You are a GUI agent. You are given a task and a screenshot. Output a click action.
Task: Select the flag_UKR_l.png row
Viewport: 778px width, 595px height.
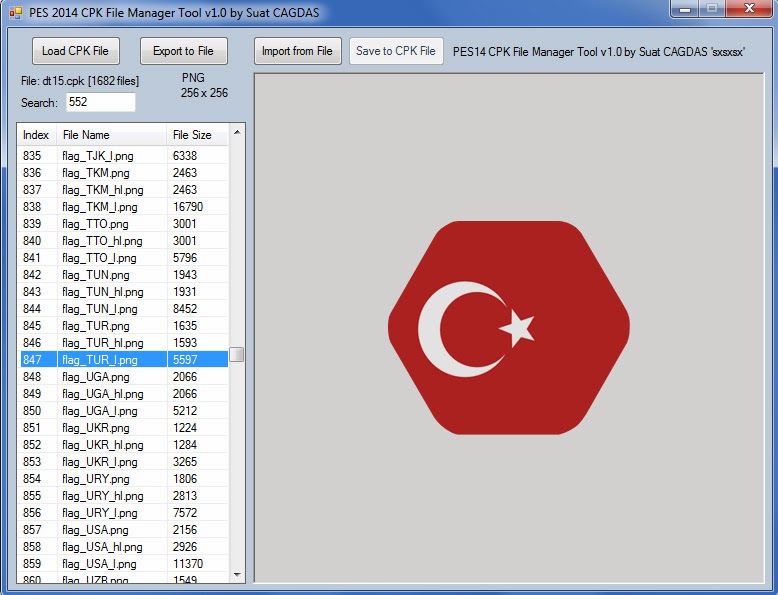124,462
